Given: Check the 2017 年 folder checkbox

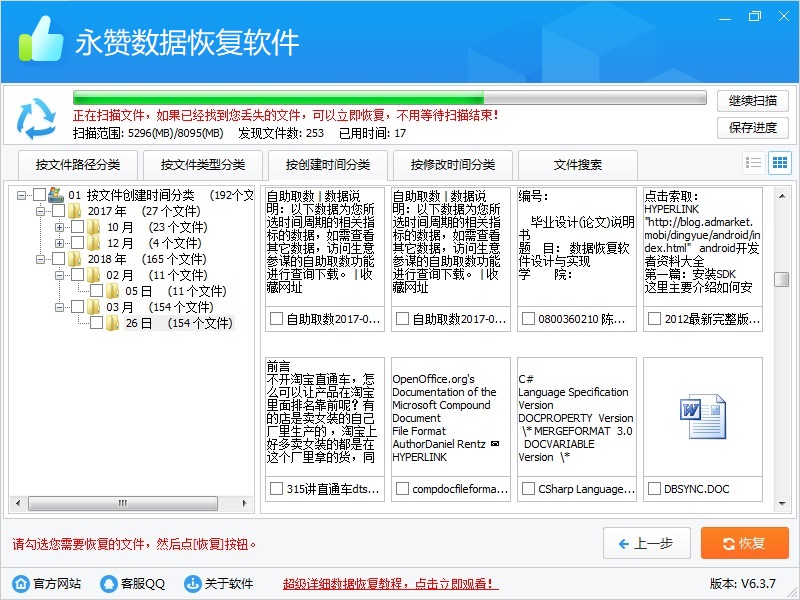Looking at the screenshot, I should (x=59, y=211).
